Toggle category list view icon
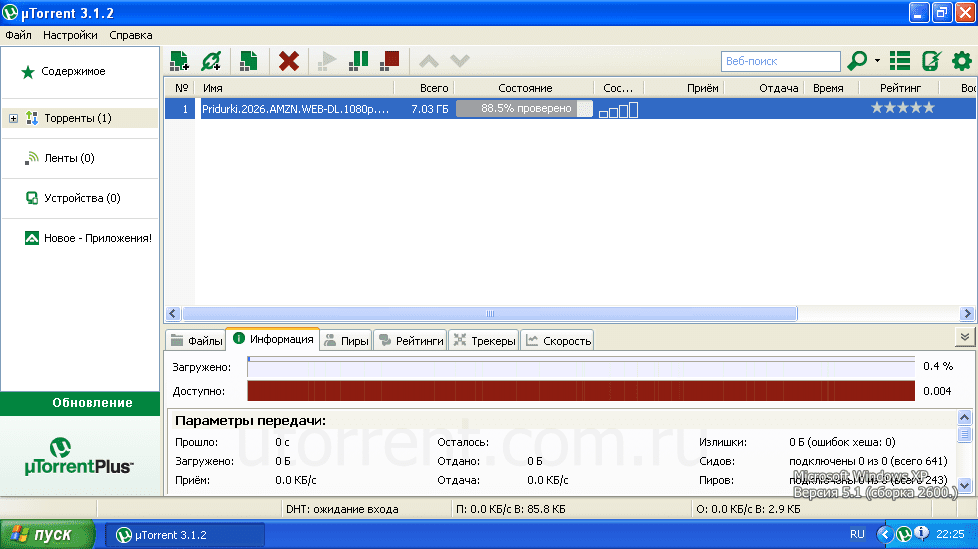978x549 pixels. coord(899,61)
